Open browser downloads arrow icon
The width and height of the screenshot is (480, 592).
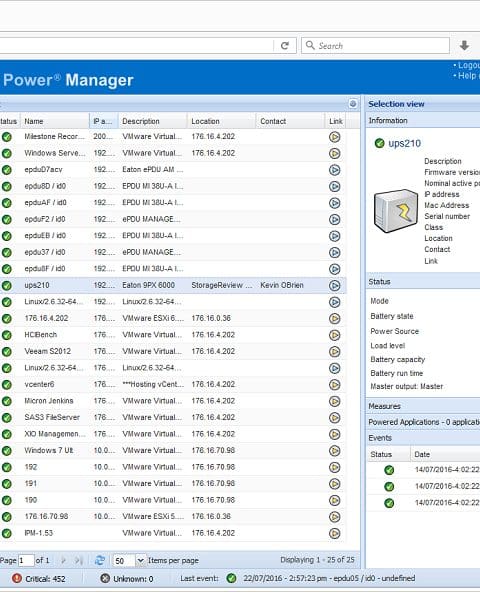[x=464, y=46]
